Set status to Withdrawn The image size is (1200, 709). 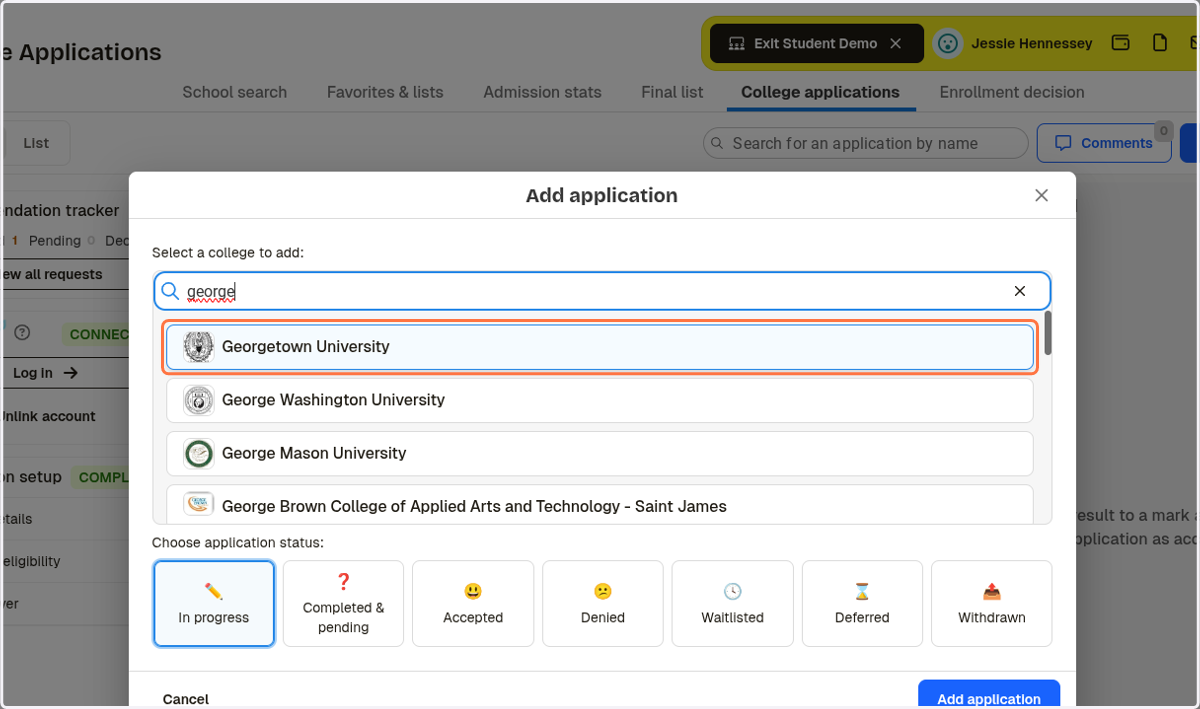(x=992, y=604)
